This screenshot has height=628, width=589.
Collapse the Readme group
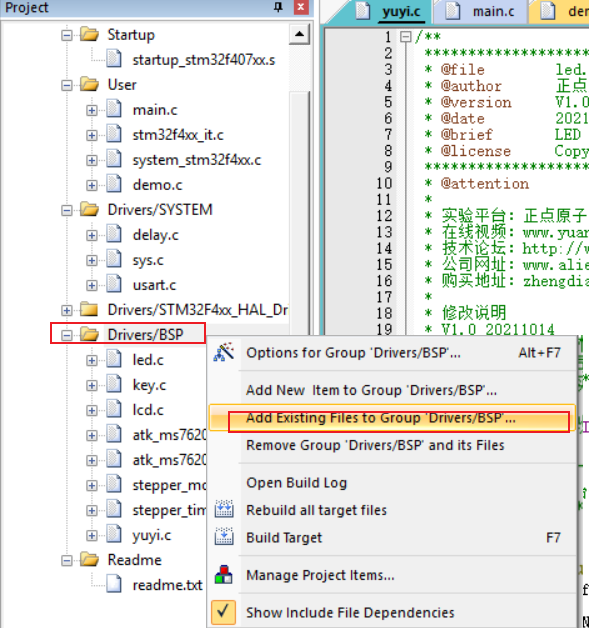click(x=67, y=560)
